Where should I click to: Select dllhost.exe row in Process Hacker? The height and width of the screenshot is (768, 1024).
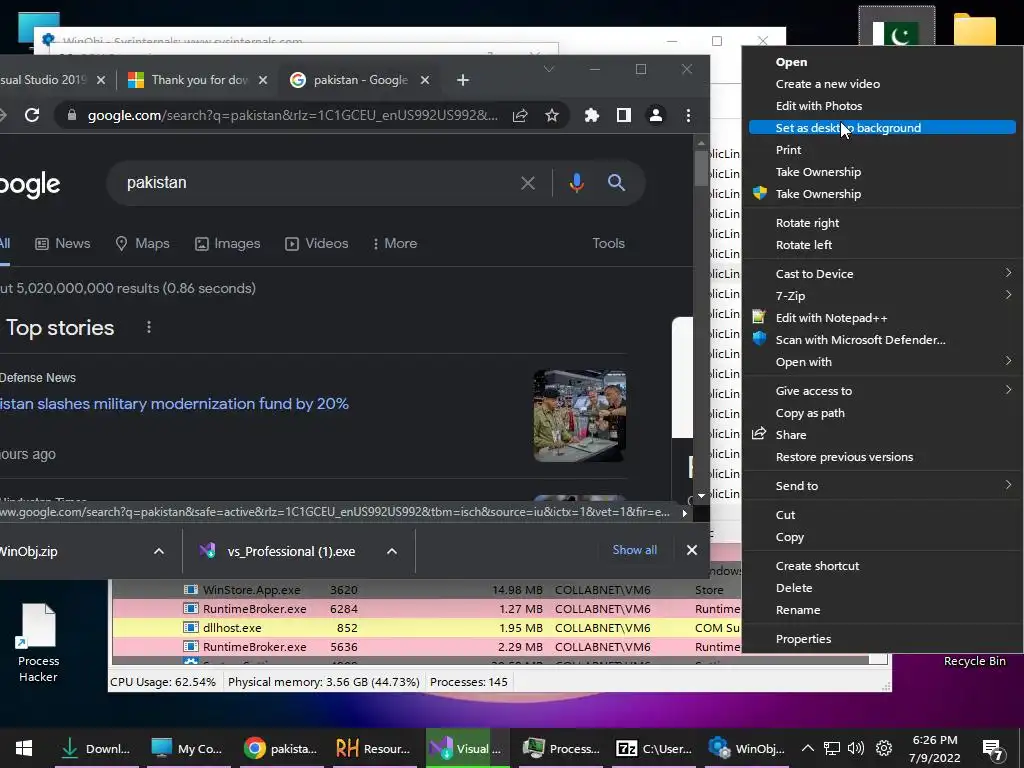pyautogui.click(x=426, y=628)
